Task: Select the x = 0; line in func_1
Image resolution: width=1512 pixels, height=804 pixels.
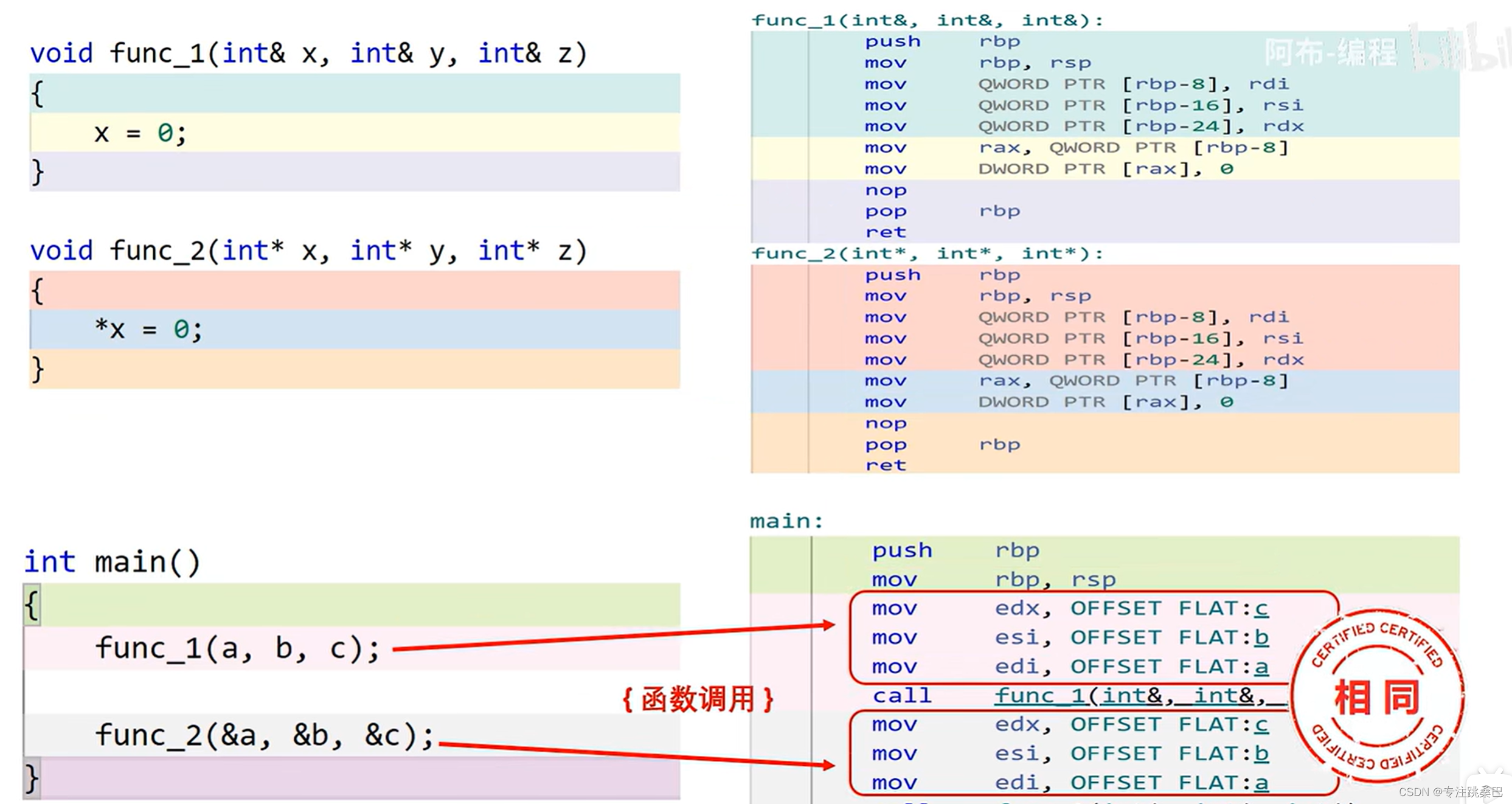Action: pyautogui.click(x=140, y=133)
